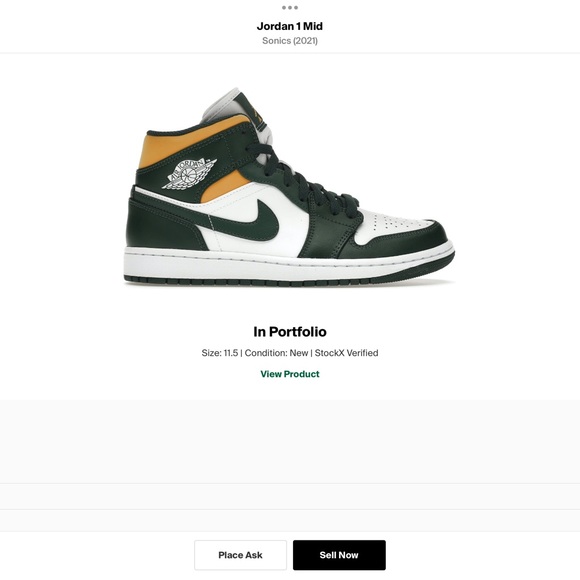
Task: Click the shoe's white tongue top
Action: 224,105
